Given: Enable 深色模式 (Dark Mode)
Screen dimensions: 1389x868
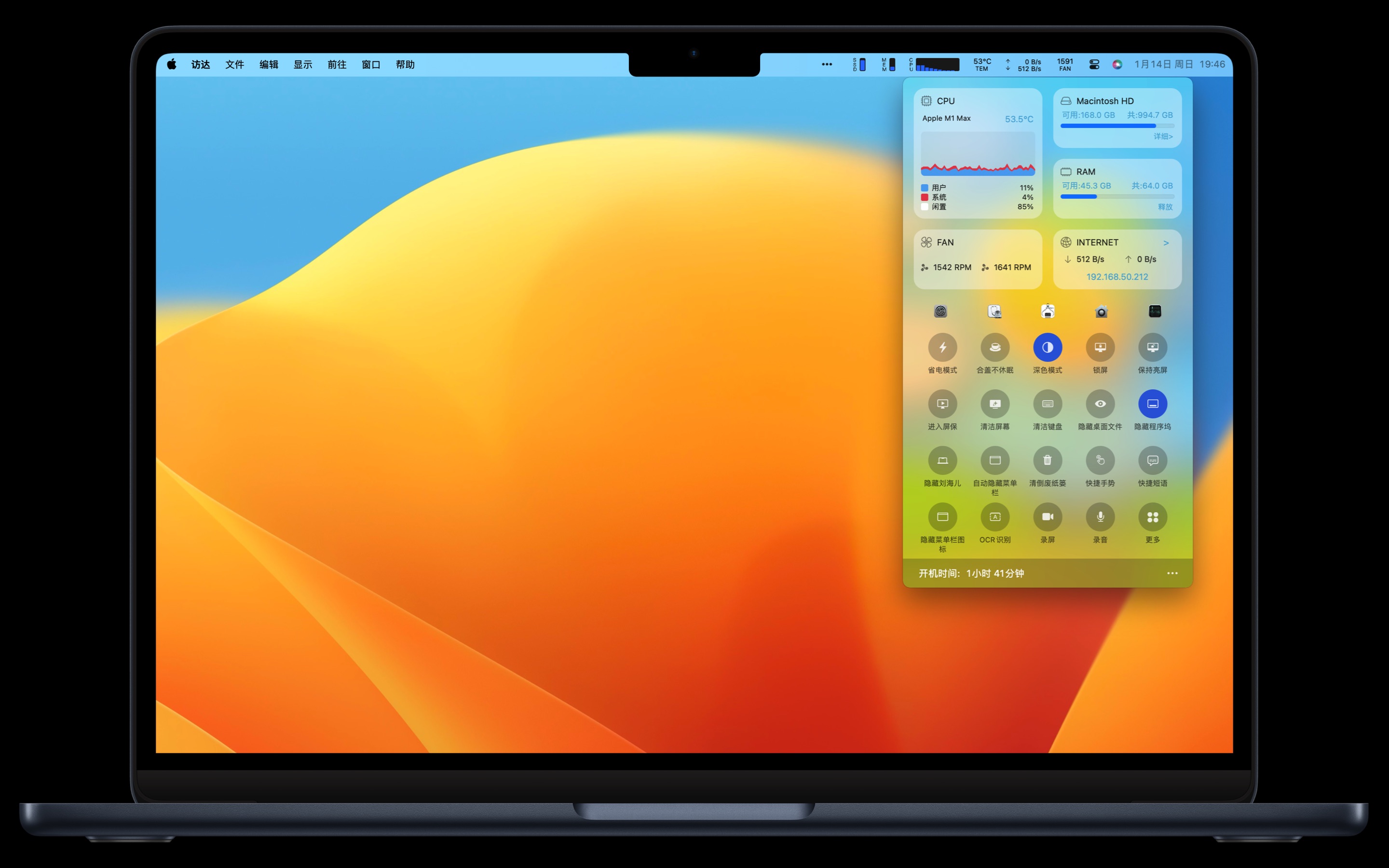Looking at the screenshot, I should [x=1047, y=348].
